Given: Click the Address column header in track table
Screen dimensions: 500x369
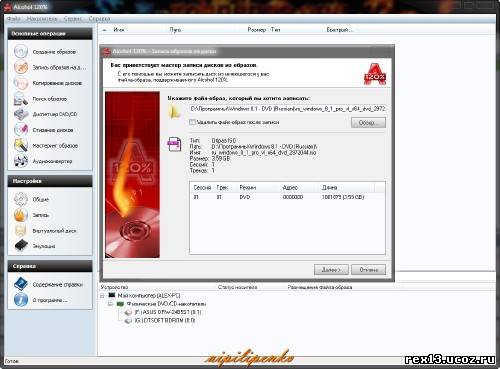Looking at the screenshot, I should click(x=290, y=188).
